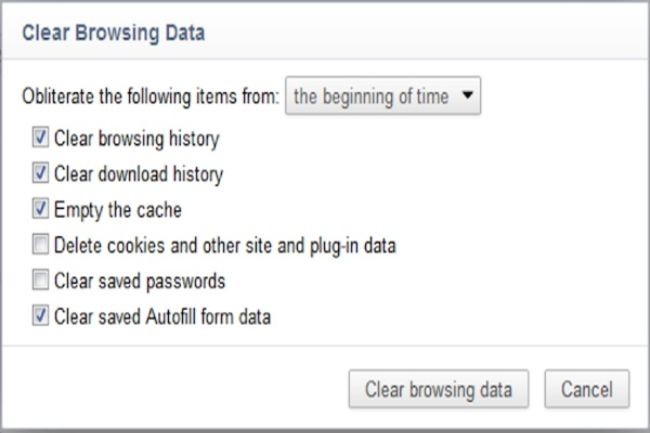Viewport: 650px width, 433px height.
Task: Cancel the Clear Browsing Data dialog
Action: (x=586, y=389)
